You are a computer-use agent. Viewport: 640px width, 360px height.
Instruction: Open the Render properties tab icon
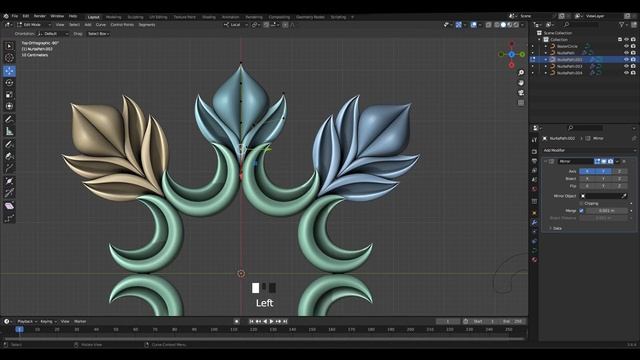coord(534,151)
